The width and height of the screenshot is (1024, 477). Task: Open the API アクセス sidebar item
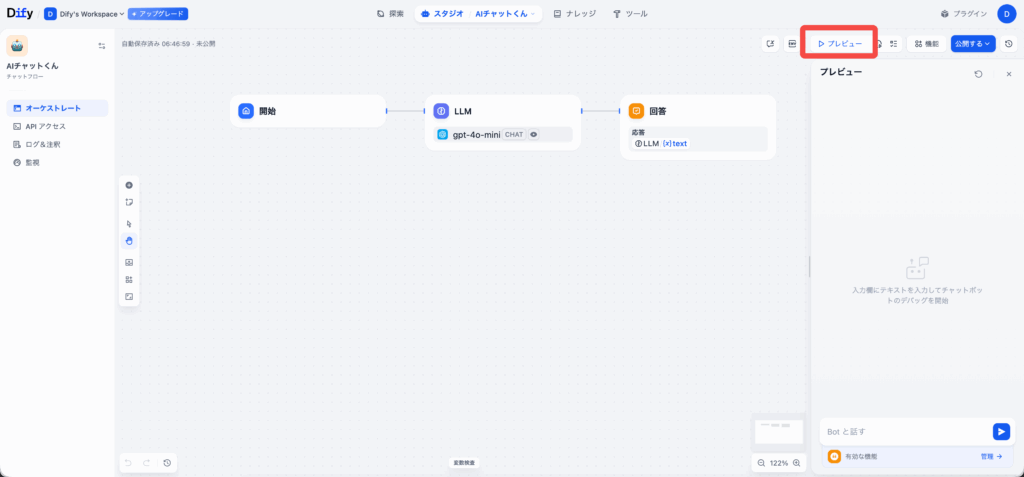click(45, 126)
